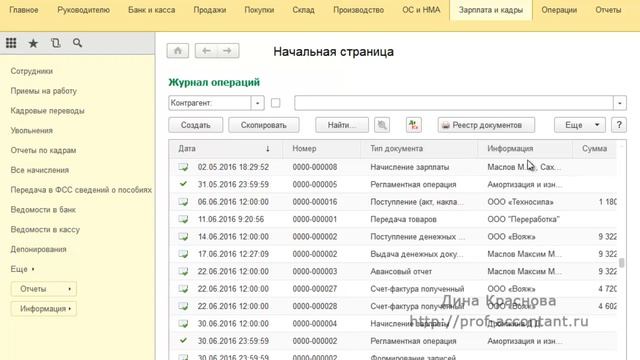
Task: Open the Главное section
Action: 24,10
